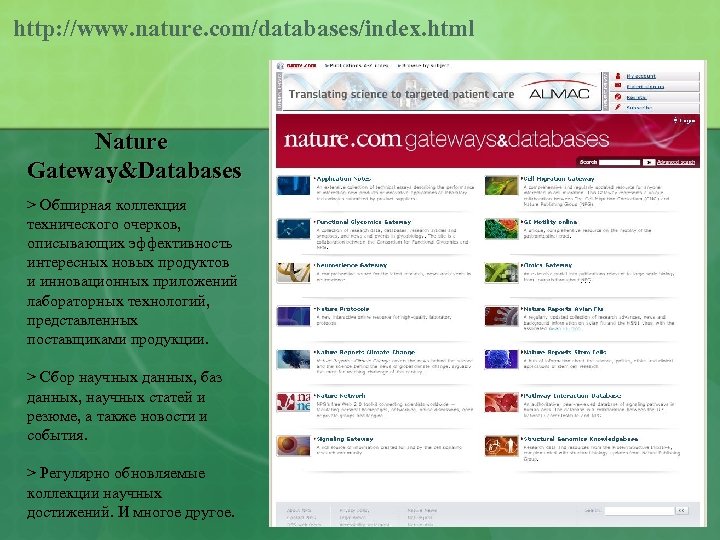
Task: Open the Nature Reports Climate Change thumbnail
Action: tap(293, 359)
